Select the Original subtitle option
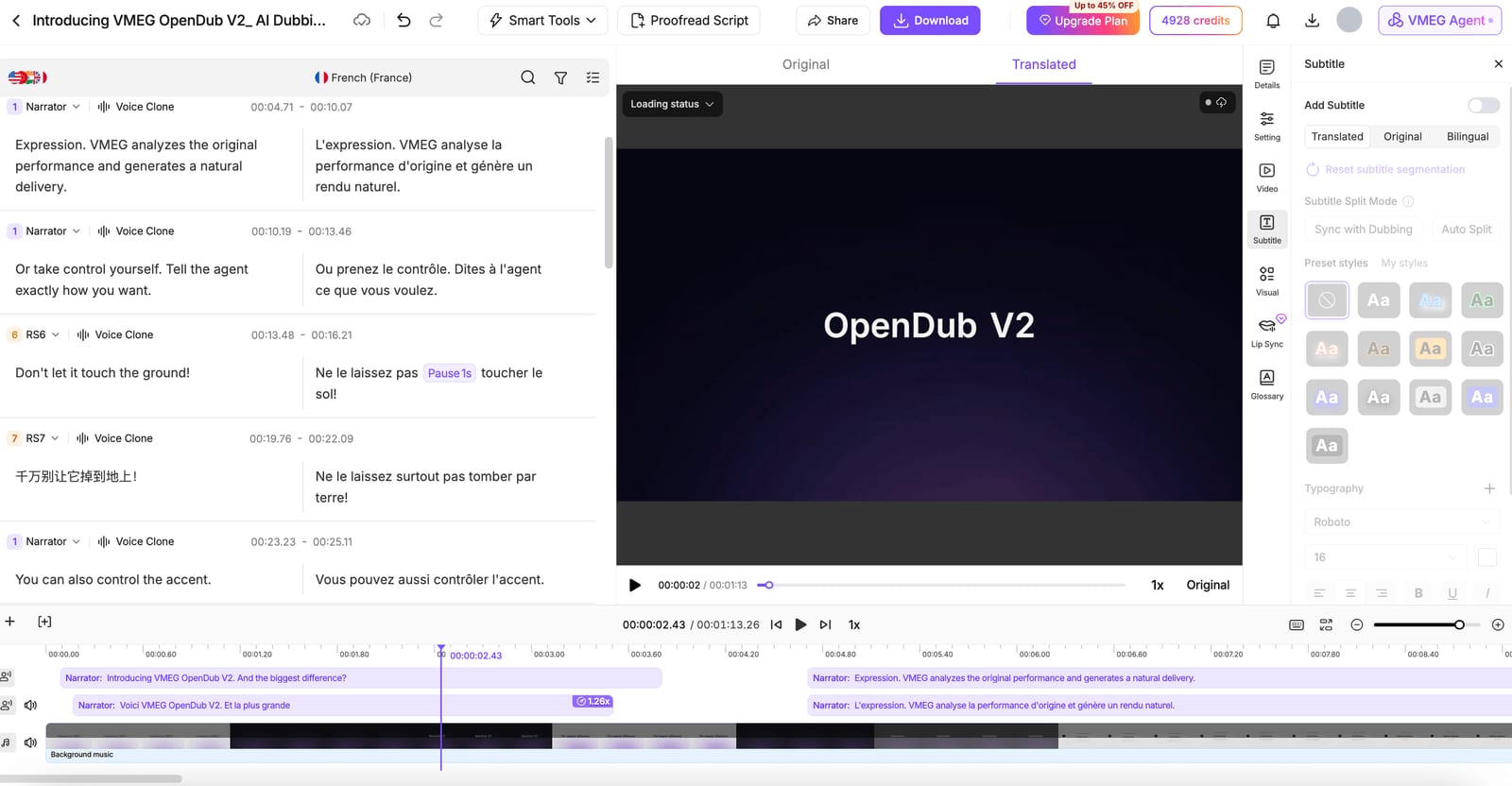The width and height of the screenshot is (1512, 786). click(1402, 137)
